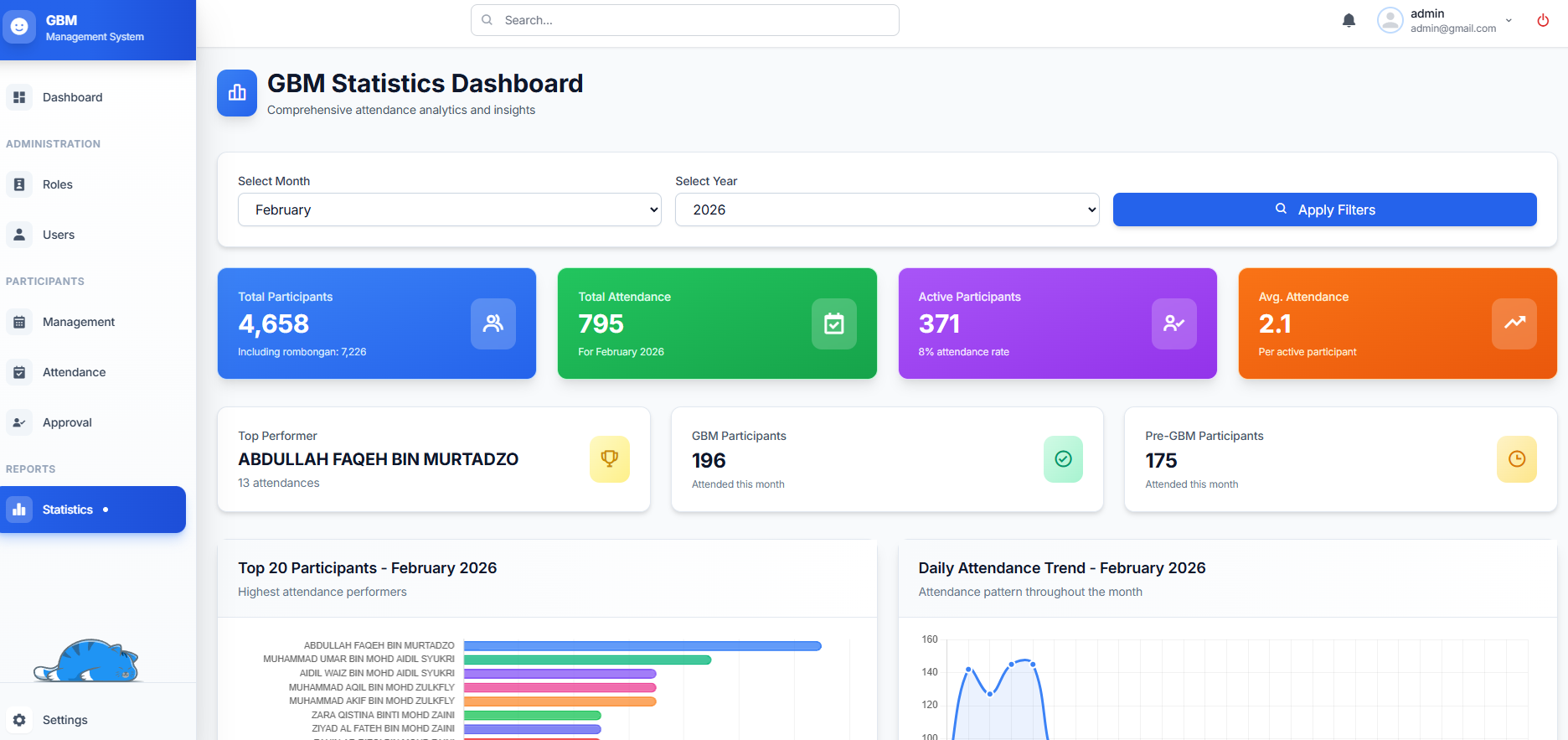Click the 4,658 total participants value
1568x740 pixels.
pos(274,323)
